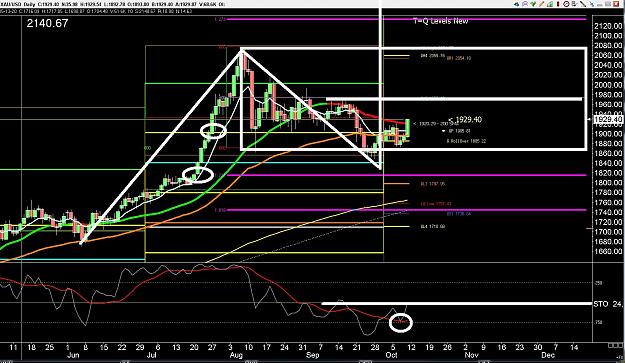Click the XAUUSD Daily chart title text

pyautogui.click(x=18, y=4)
